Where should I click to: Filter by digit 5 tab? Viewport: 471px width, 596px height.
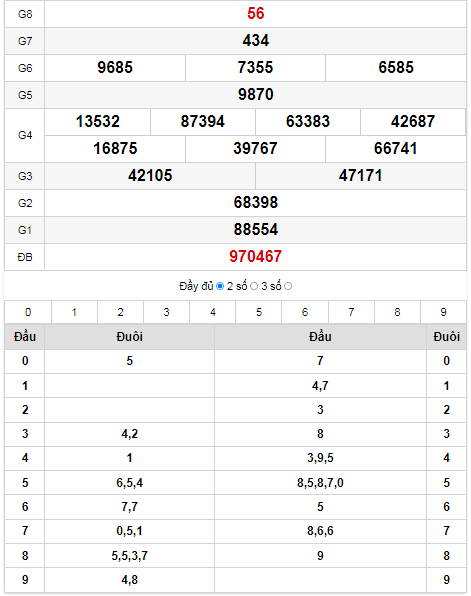[x=258, y=312]
